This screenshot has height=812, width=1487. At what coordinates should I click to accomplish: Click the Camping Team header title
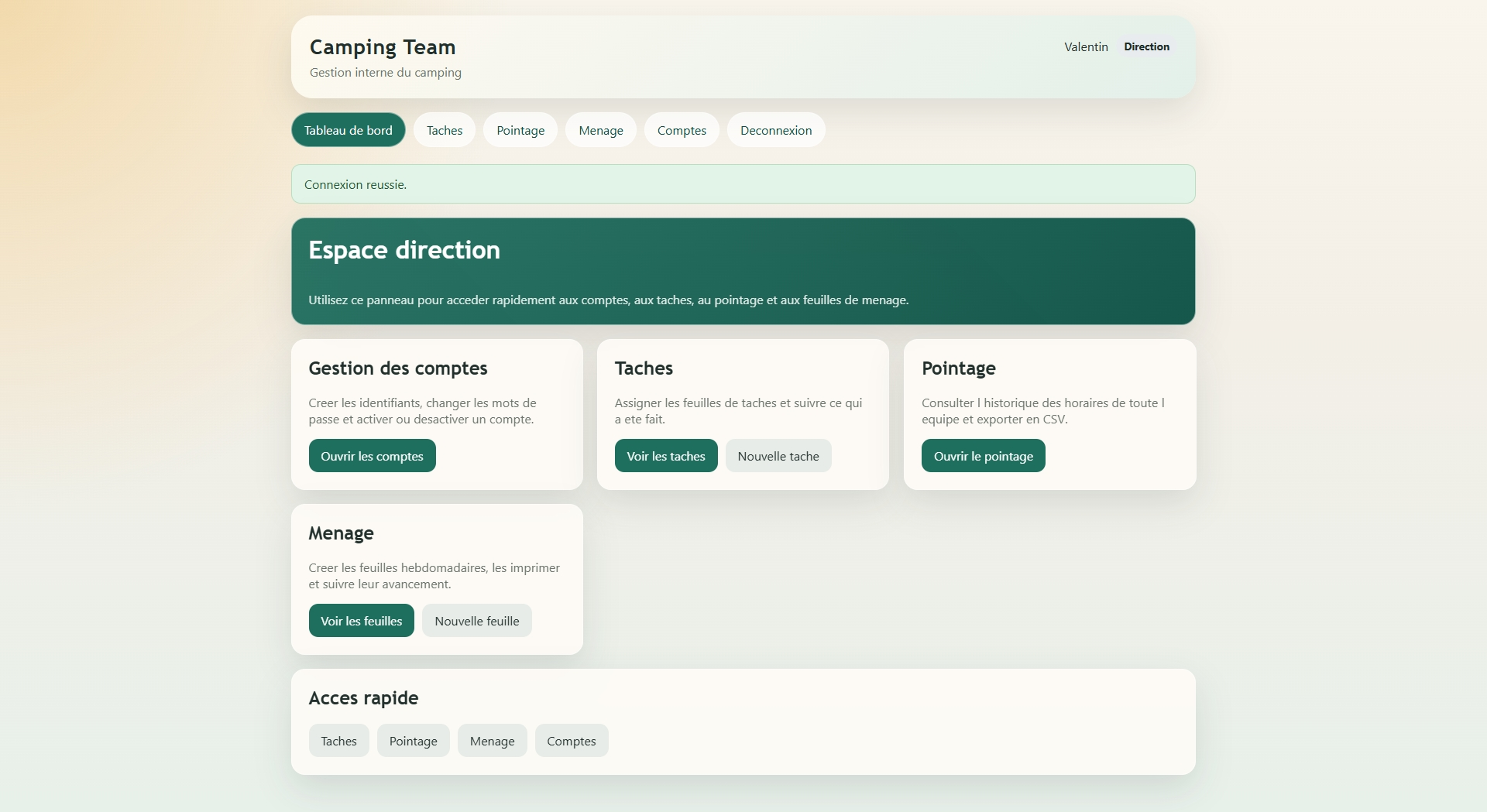(382, 46)
